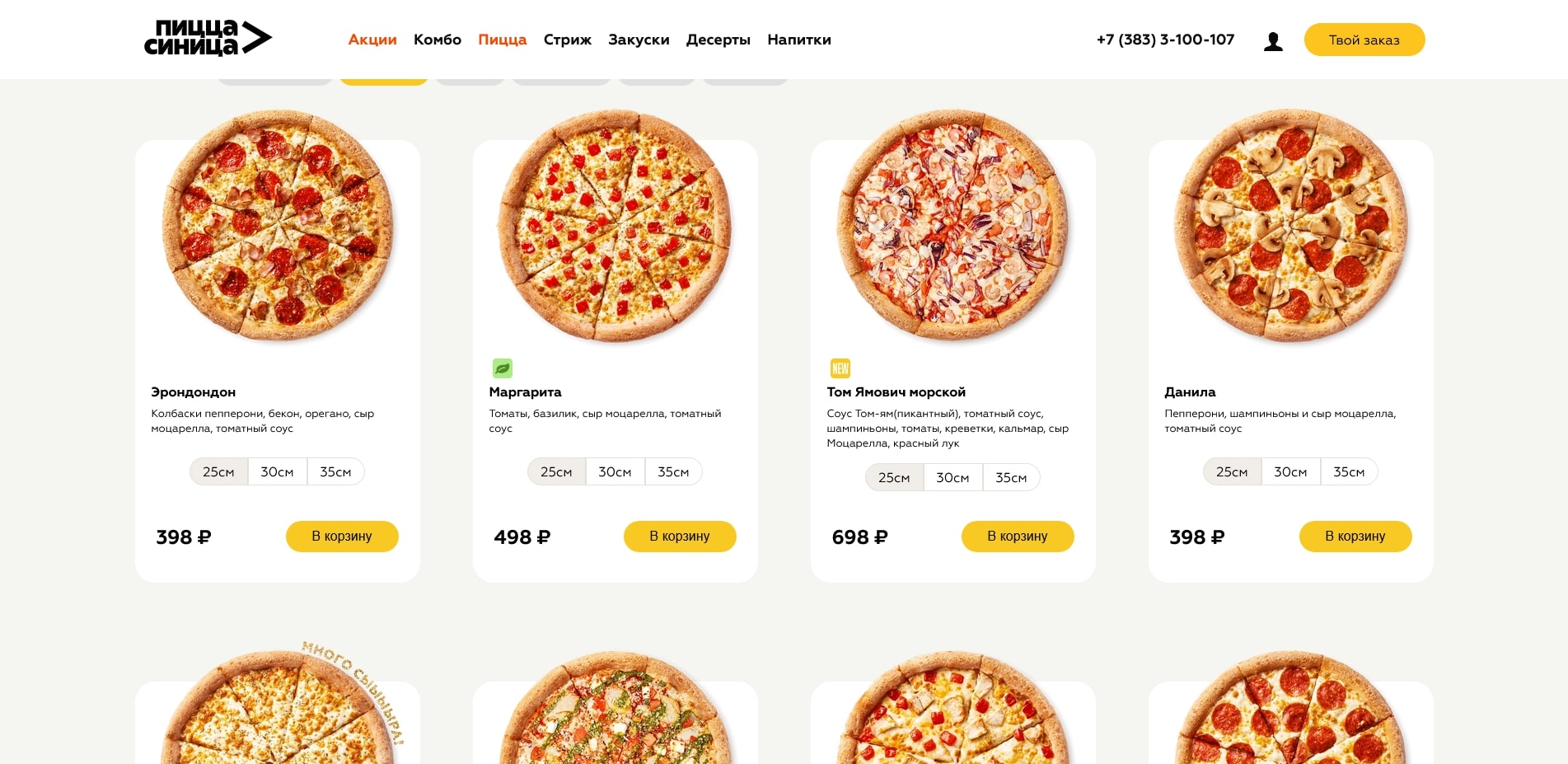Navigate to the Напитки section
Image resolution: width=1568 pixels, height=764 pixels.
point(799,40)
